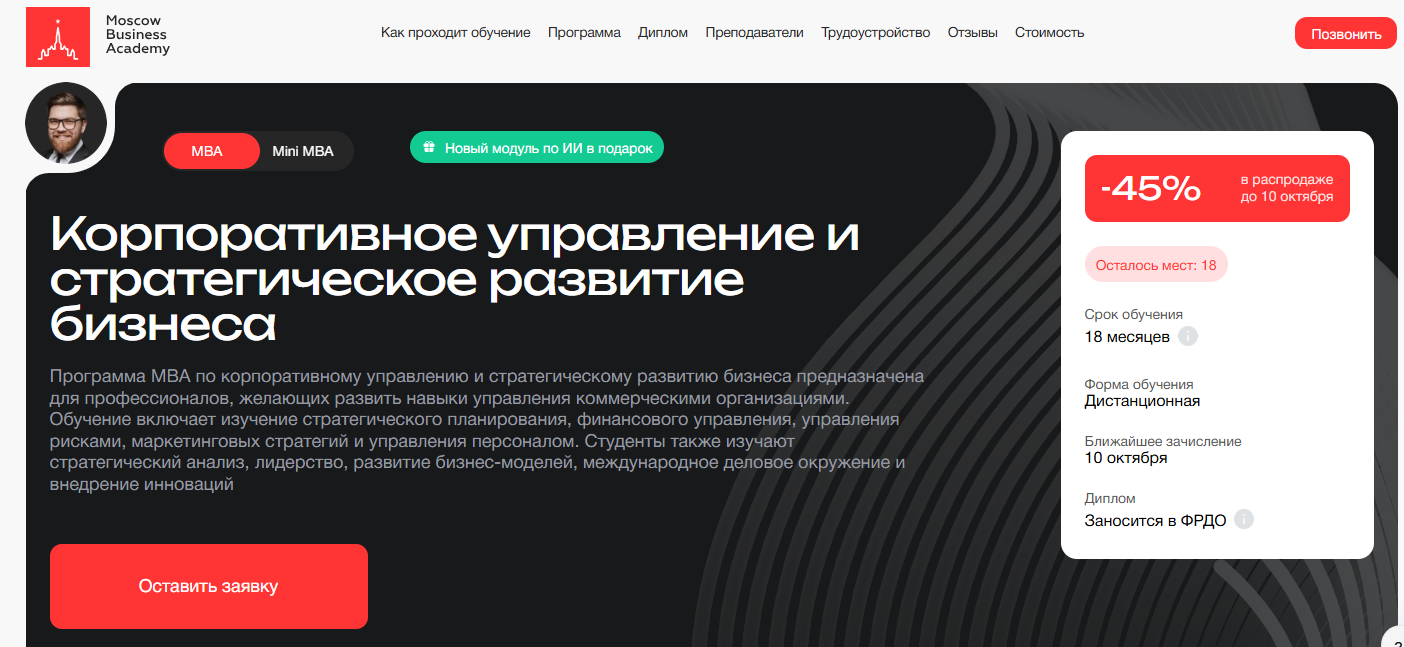Click the Оставить заявку button
The height and width of the screenshot is (647, 1404).
coord(208,586)
